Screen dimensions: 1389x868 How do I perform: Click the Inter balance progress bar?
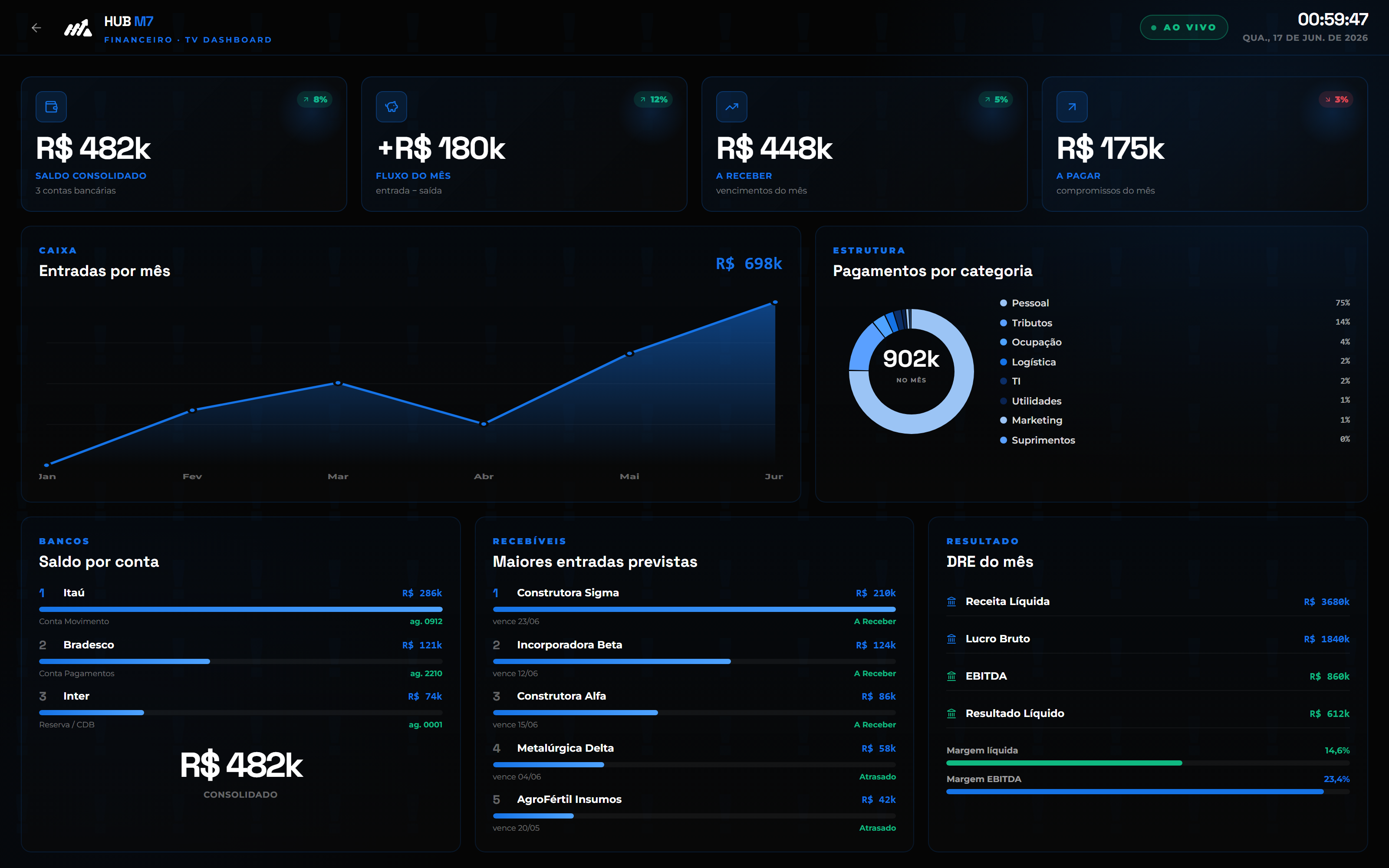click(x=240, y=713)
